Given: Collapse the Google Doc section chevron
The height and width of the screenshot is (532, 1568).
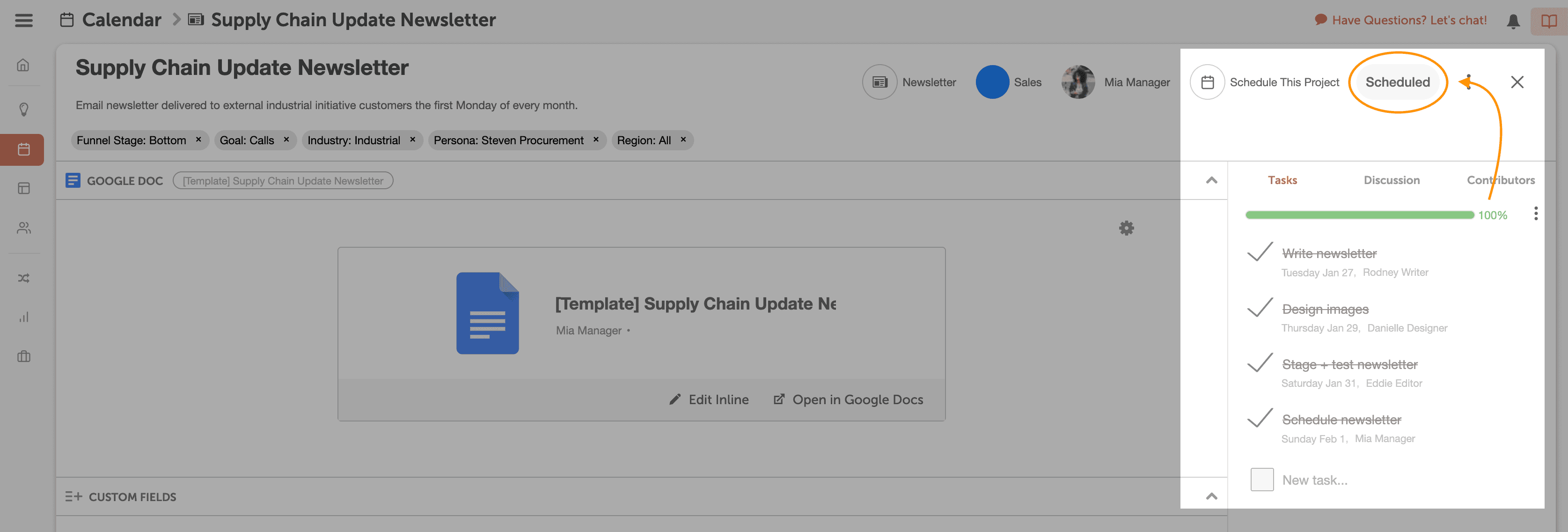Looking at the screenshot, I should (1211, 180).
